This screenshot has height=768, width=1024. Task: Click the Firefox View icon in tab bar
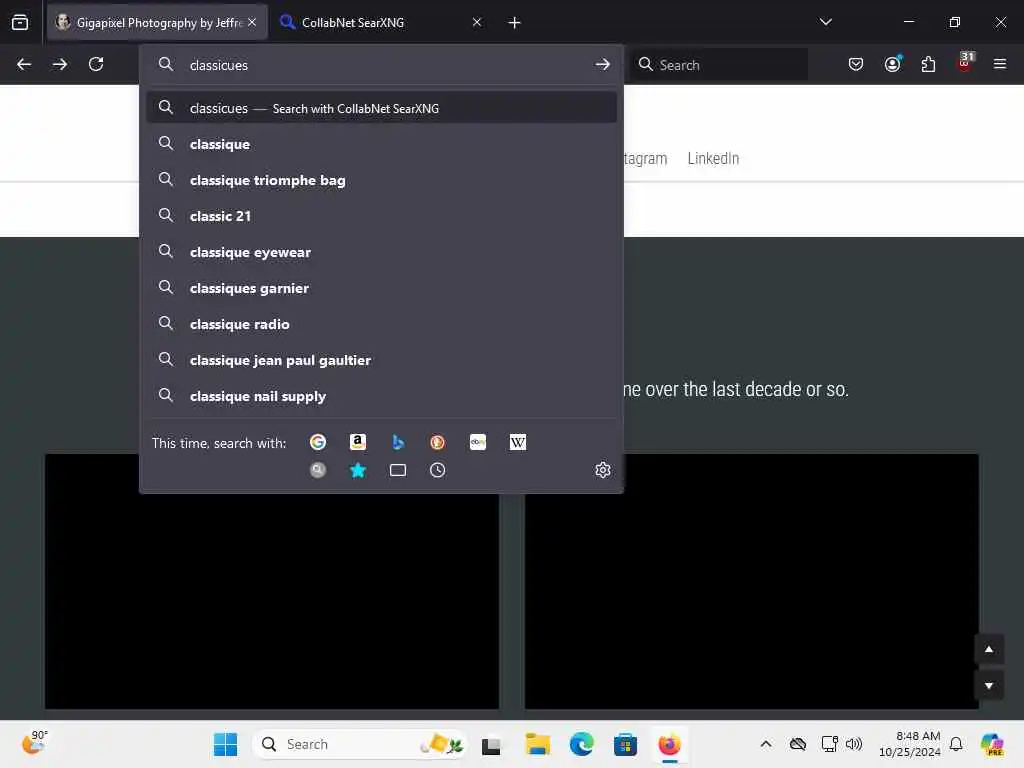20,23
